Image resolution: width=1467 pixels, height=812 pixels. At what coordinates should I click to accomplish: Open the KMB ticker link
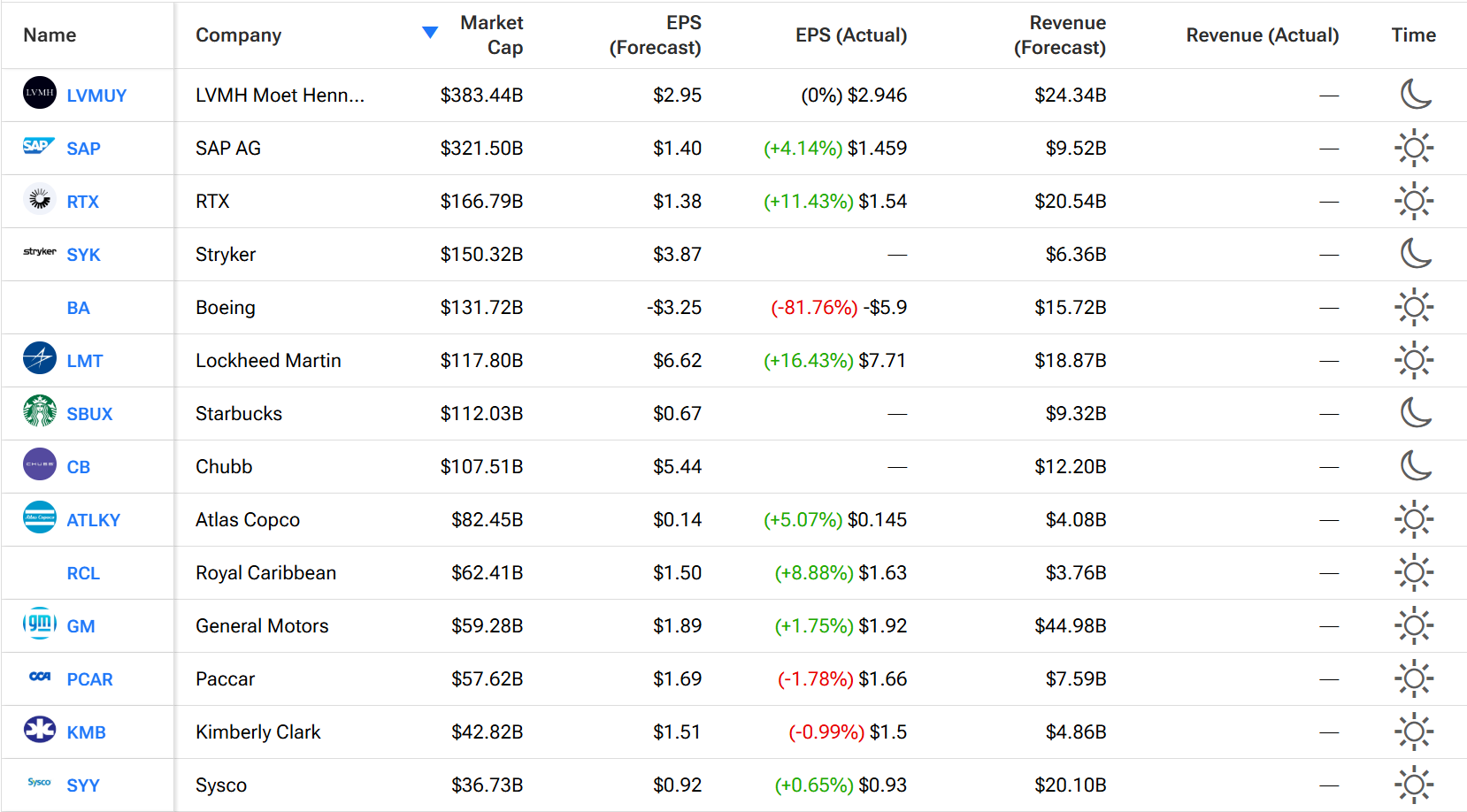pyautogui.click(x=86, y=732)
